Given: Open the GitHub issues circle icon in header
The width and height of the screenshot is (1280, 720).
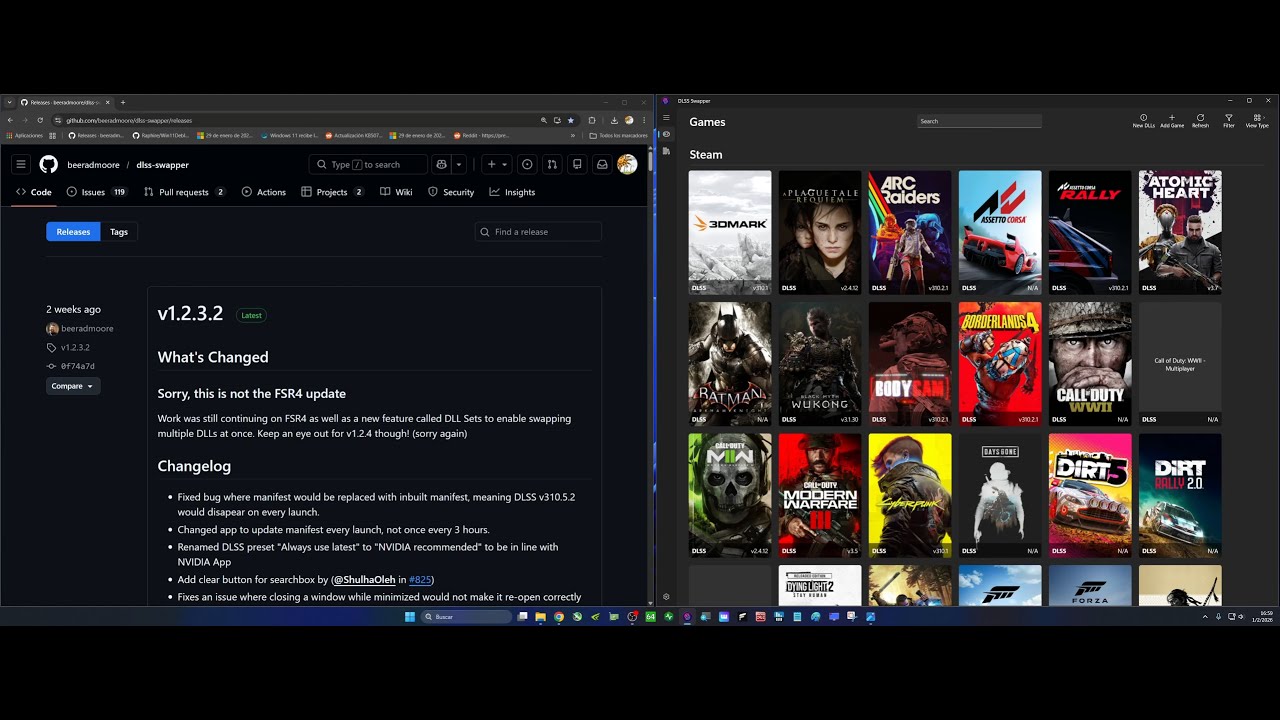Looking at the screenshot, I should pos(527,164).
